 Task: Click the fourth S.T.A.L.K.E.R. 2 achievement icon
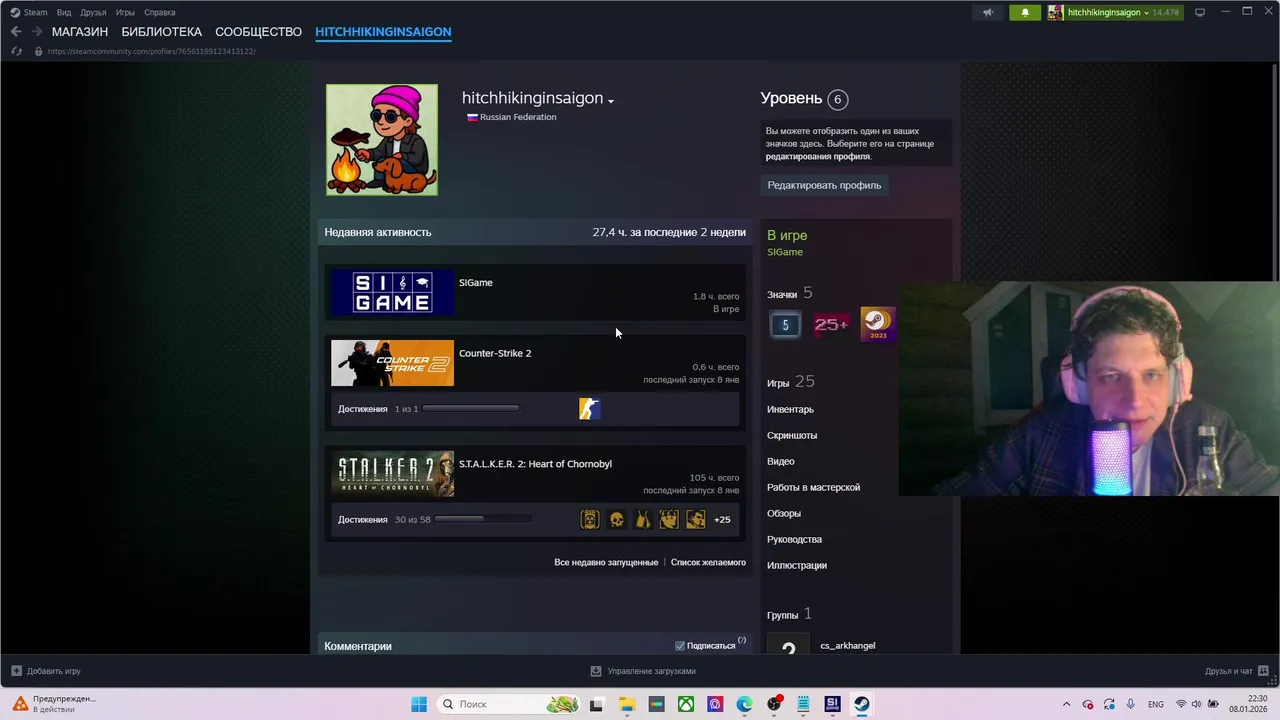click(669, 519)
